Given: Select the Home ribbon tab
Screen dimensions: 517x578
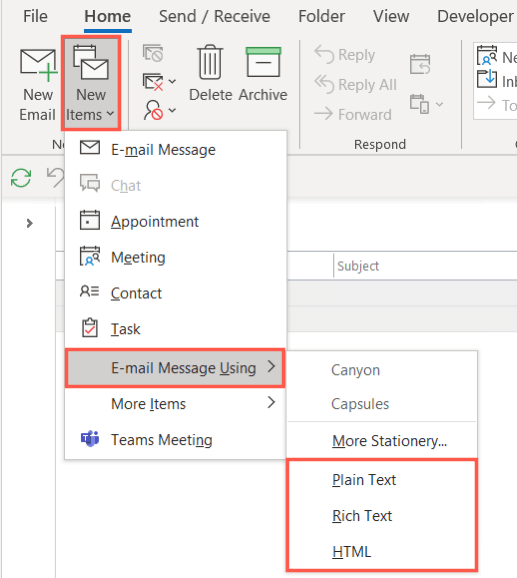Looking at the screenshot, I should 108,16.
